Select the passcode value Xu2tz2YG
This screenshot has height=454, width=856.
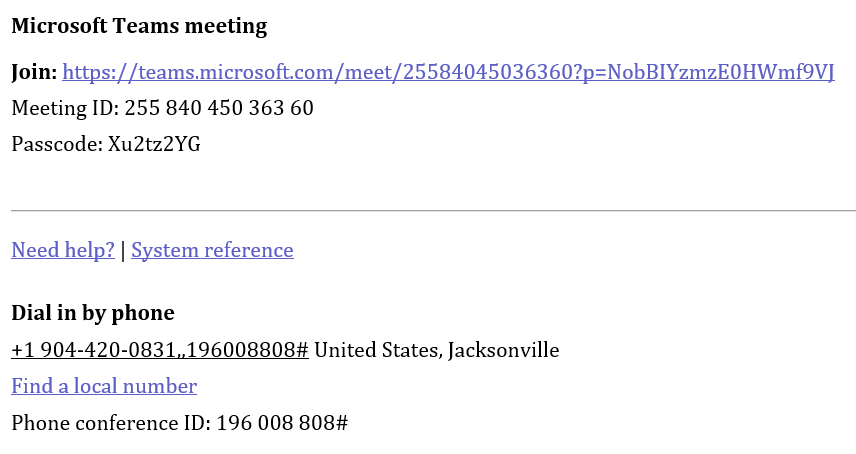point(154,145)
